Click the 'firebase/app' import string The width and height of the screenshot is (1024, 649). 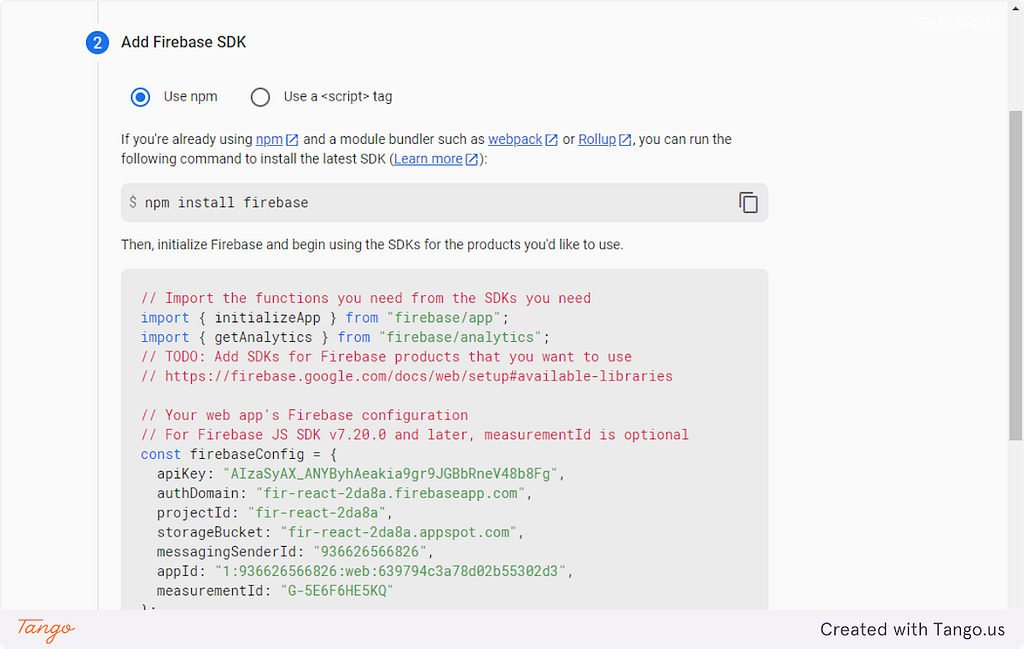443,318
